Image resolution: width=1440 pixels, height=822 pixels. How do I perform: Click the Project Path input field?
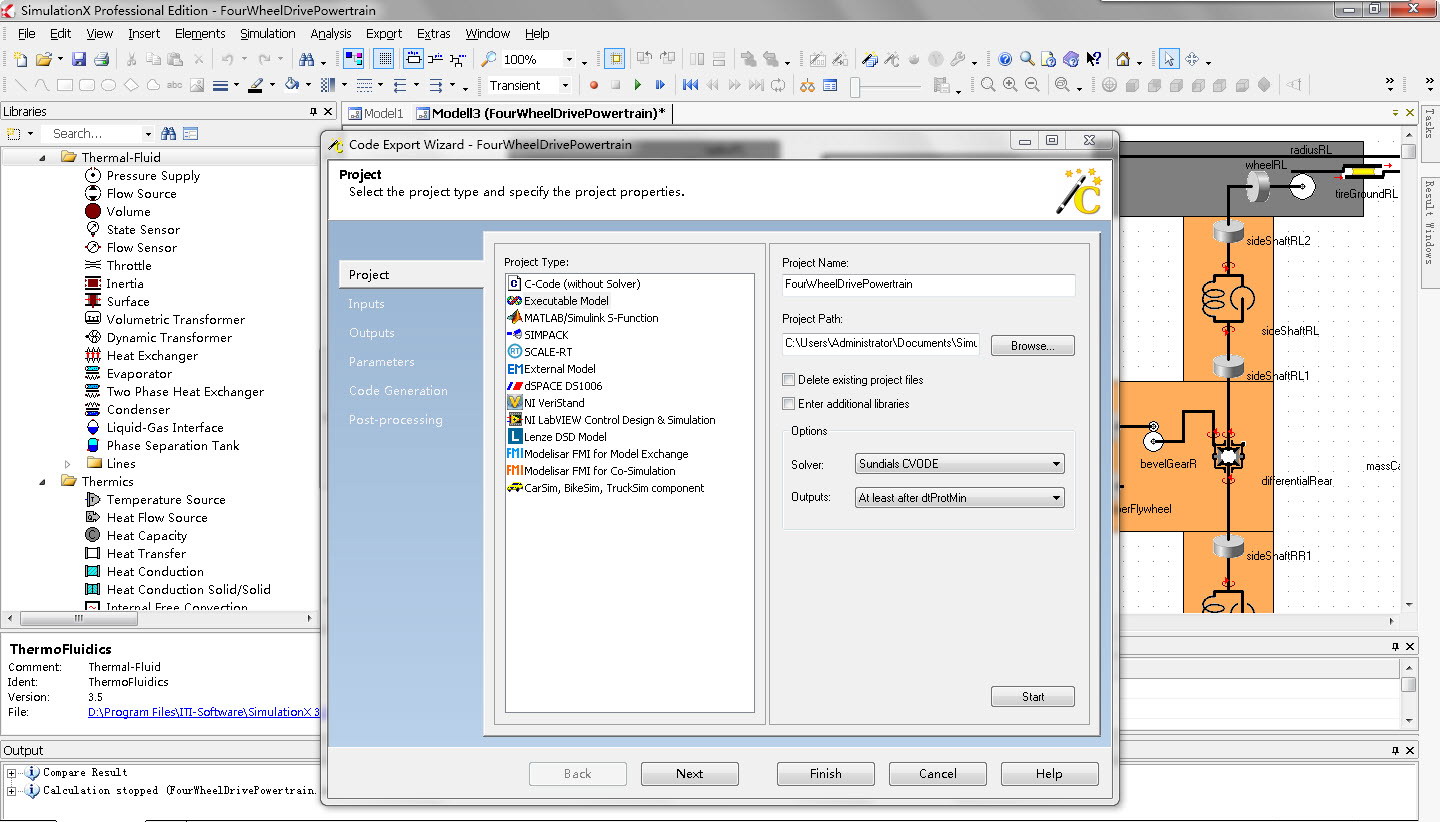pyautogui.click(x=881, y=344)
